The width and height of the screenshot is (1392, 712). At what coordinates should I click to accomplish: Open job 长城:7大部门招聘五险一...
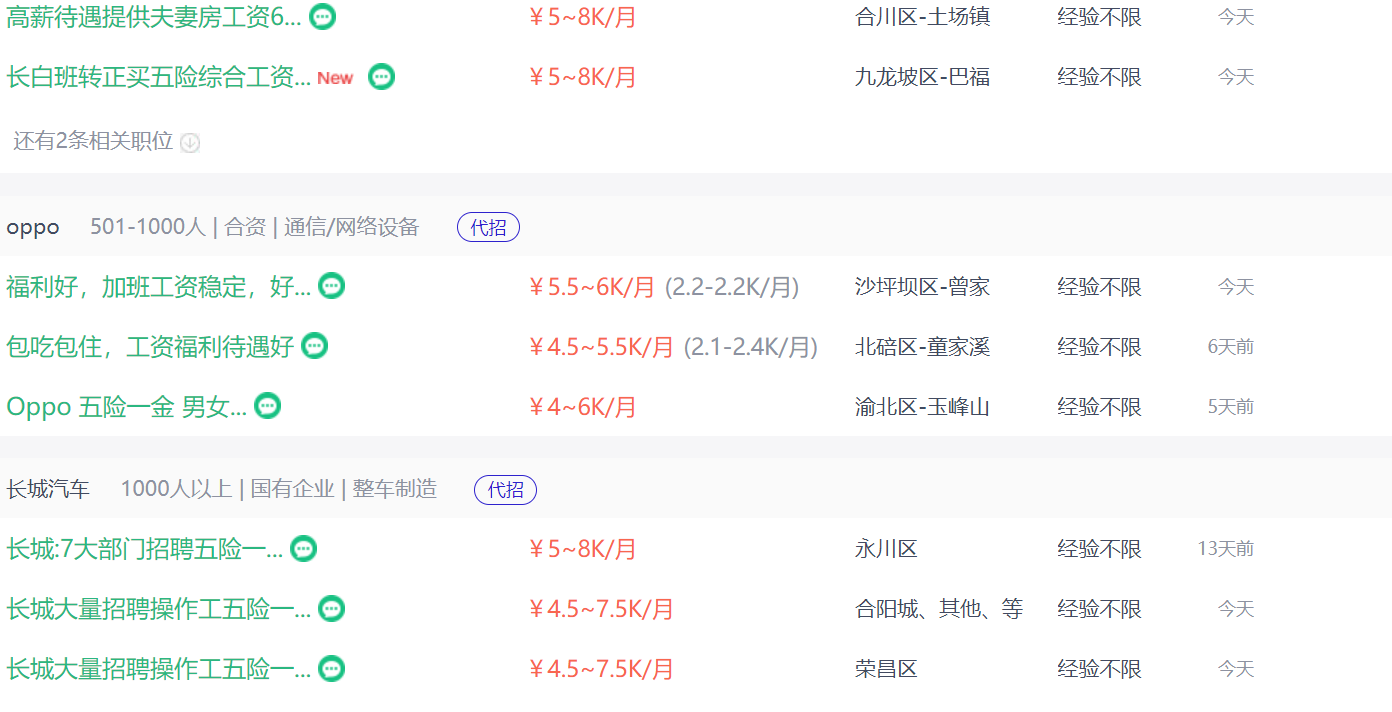tap(145, 548)
